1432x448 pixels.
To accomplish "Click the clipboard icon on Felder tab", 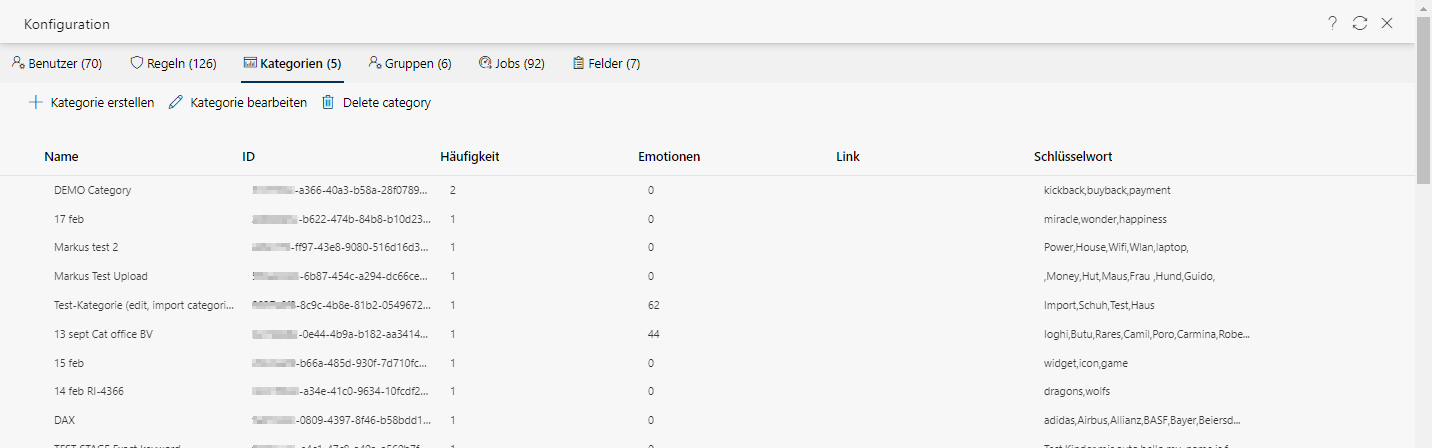I will pos(578,63).
